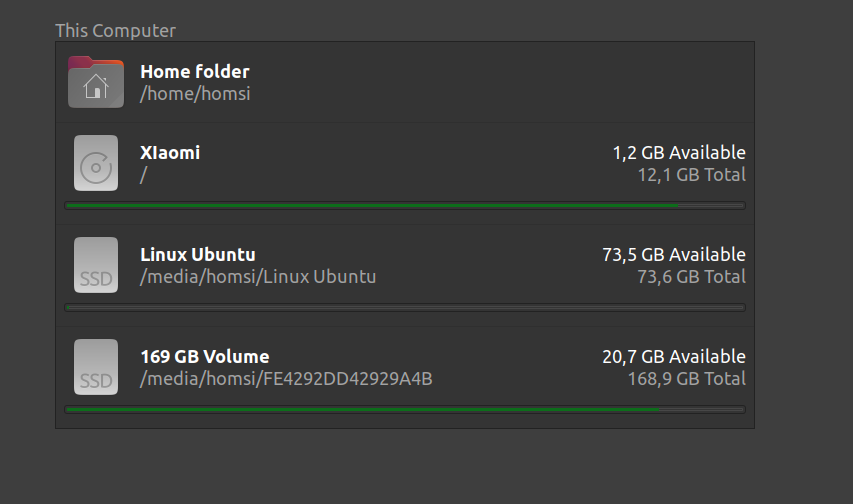
Task: Click the 169 GB Volume SSD icon
Action: point(96,367)
